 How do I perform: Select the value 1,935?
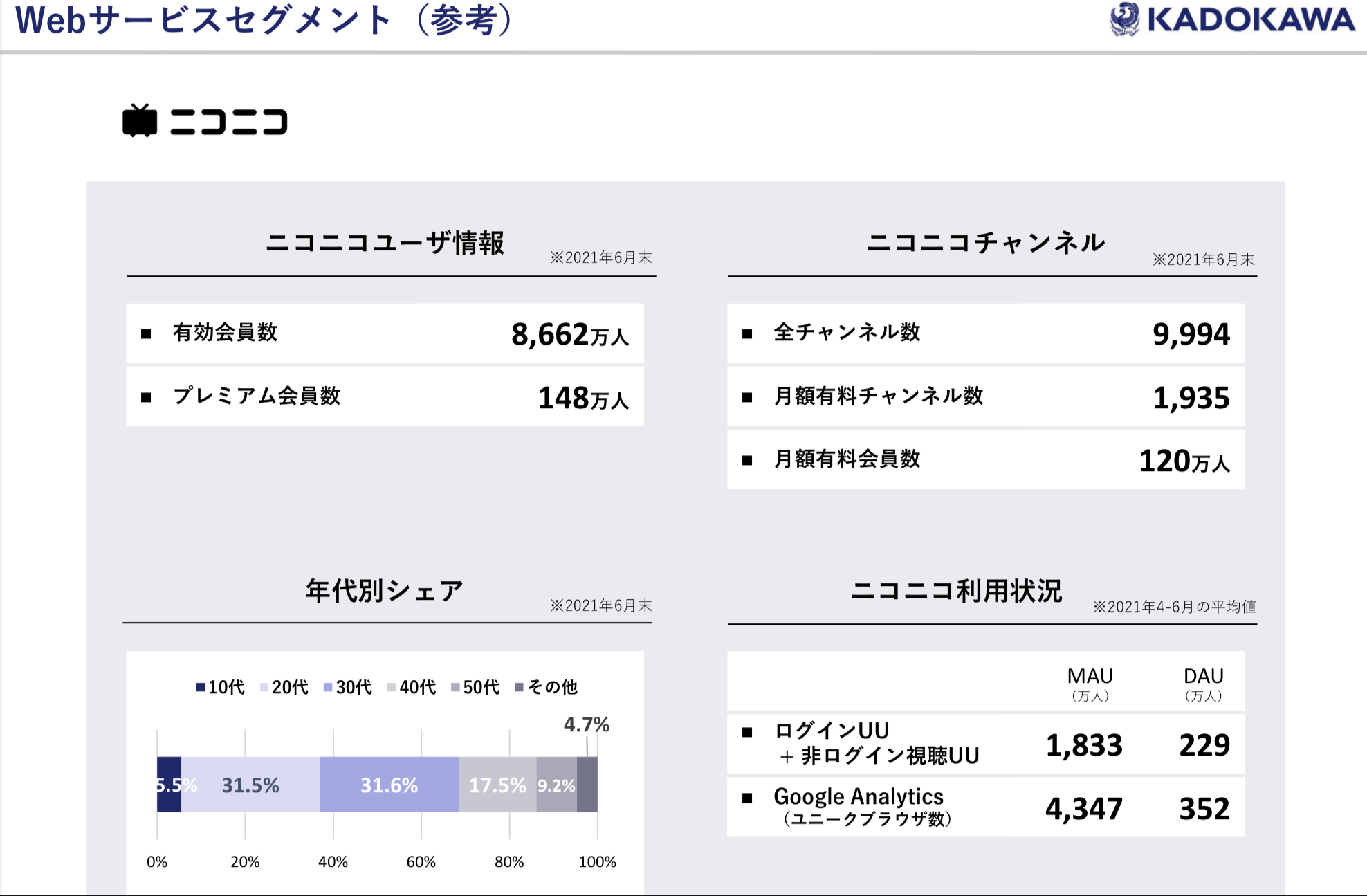[1191, 399]
